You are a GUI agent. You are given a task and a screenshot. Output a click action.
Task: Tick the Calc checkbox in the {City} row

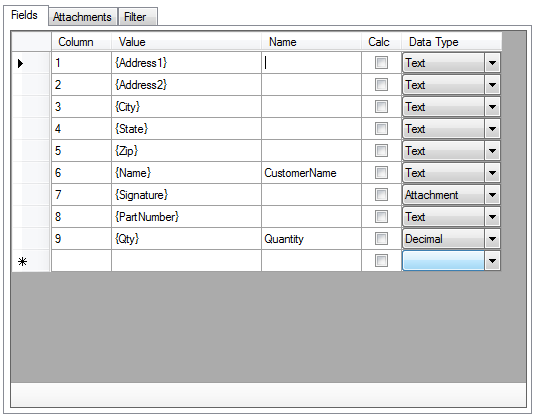(381, 107)
